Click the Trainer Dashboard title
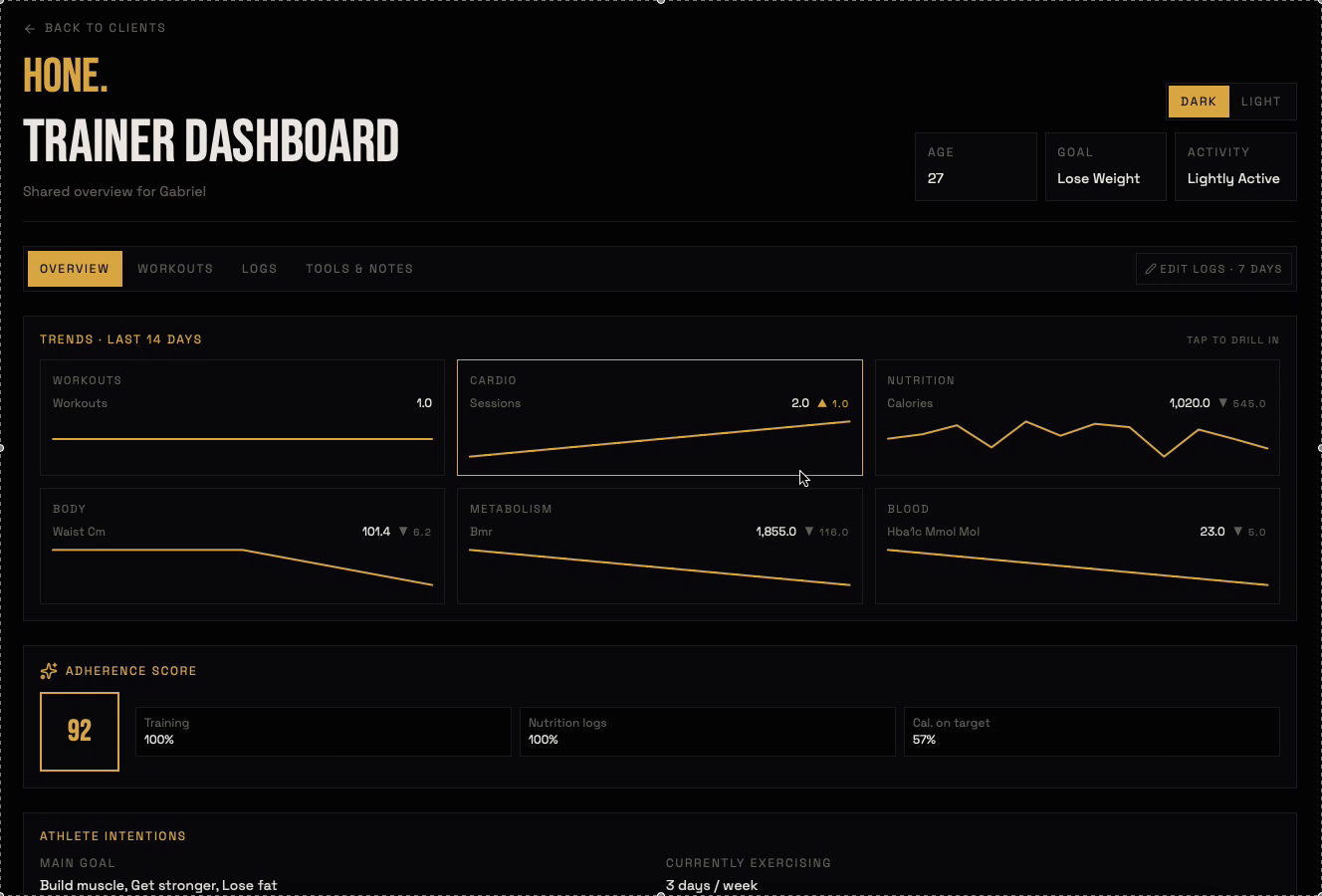The height and width of the screenshot is (896, 1322). (x=211, y=141)
